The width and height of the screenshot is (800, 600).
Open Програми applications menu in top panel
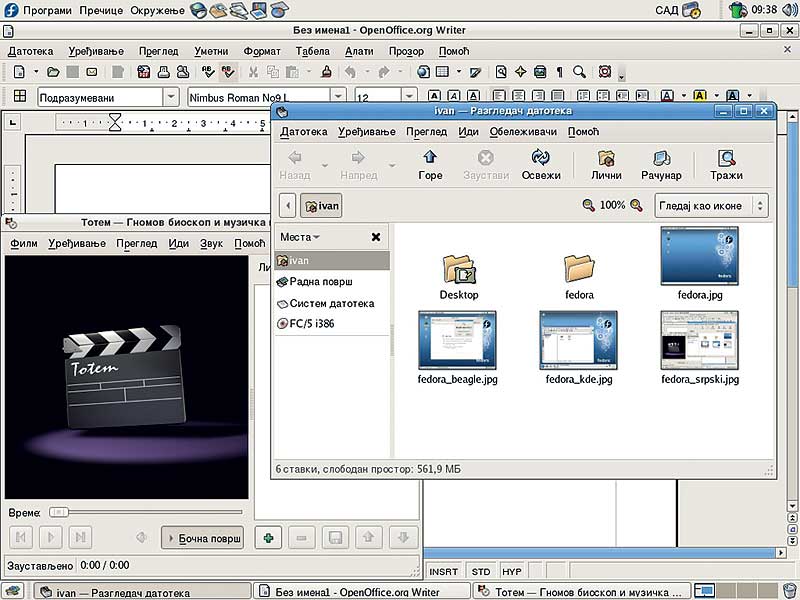pyautogui.click(x=47, y=10)
